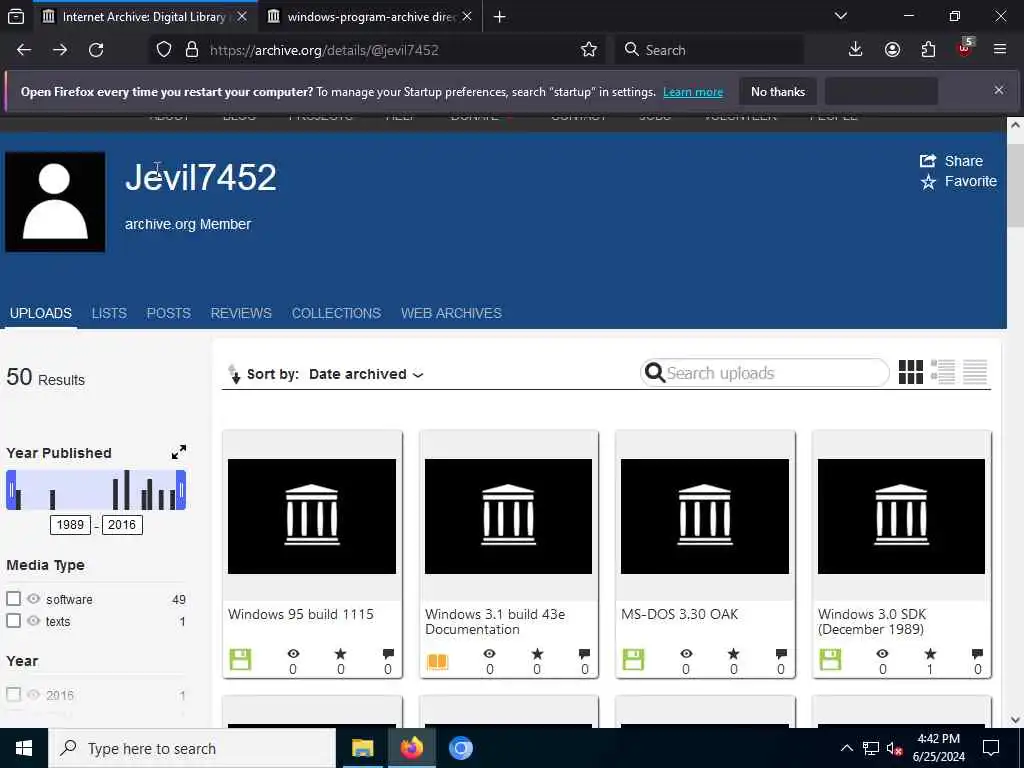Screen dimensions: 1024x768
Task: Click the 2016 end year field
Action: (122, 524)
